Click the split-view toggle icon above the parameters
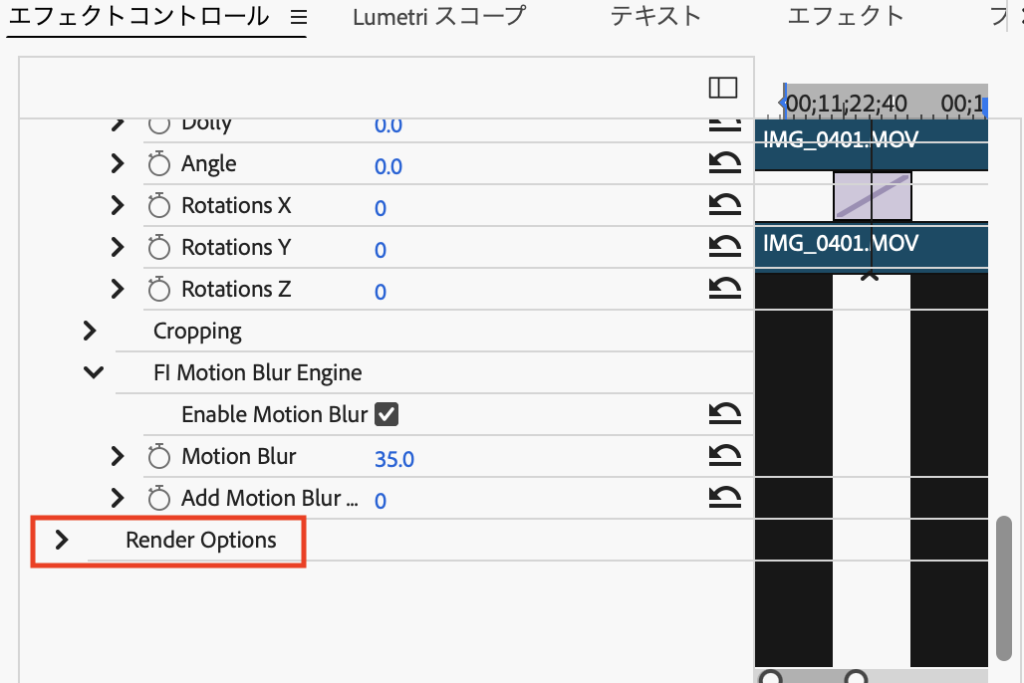This screenshot has width=1024, height=683. pyautogui.click(x=723, y=88)
